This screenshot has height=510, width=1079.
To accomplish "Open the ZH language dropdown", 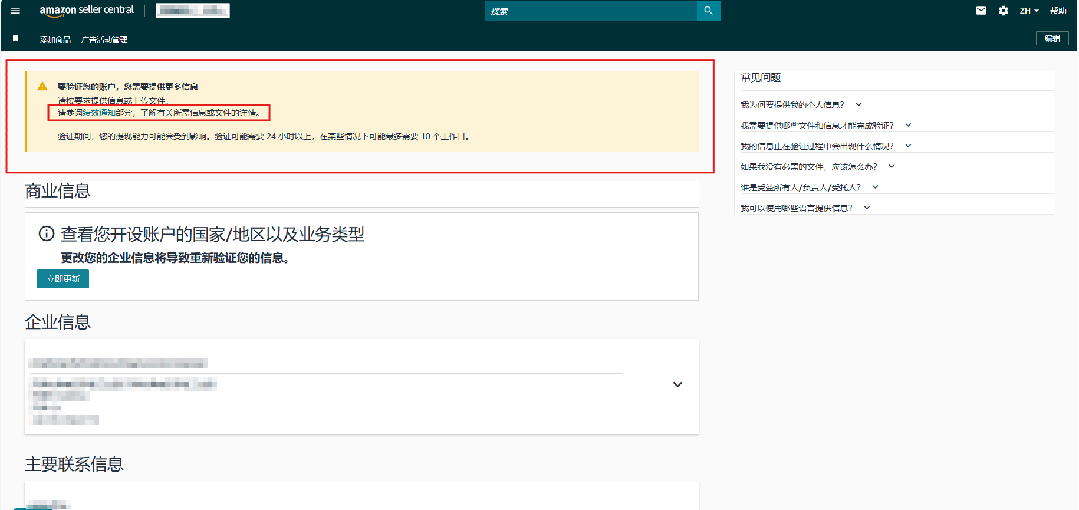I will pyautogui.click(x=1029, y=11).
